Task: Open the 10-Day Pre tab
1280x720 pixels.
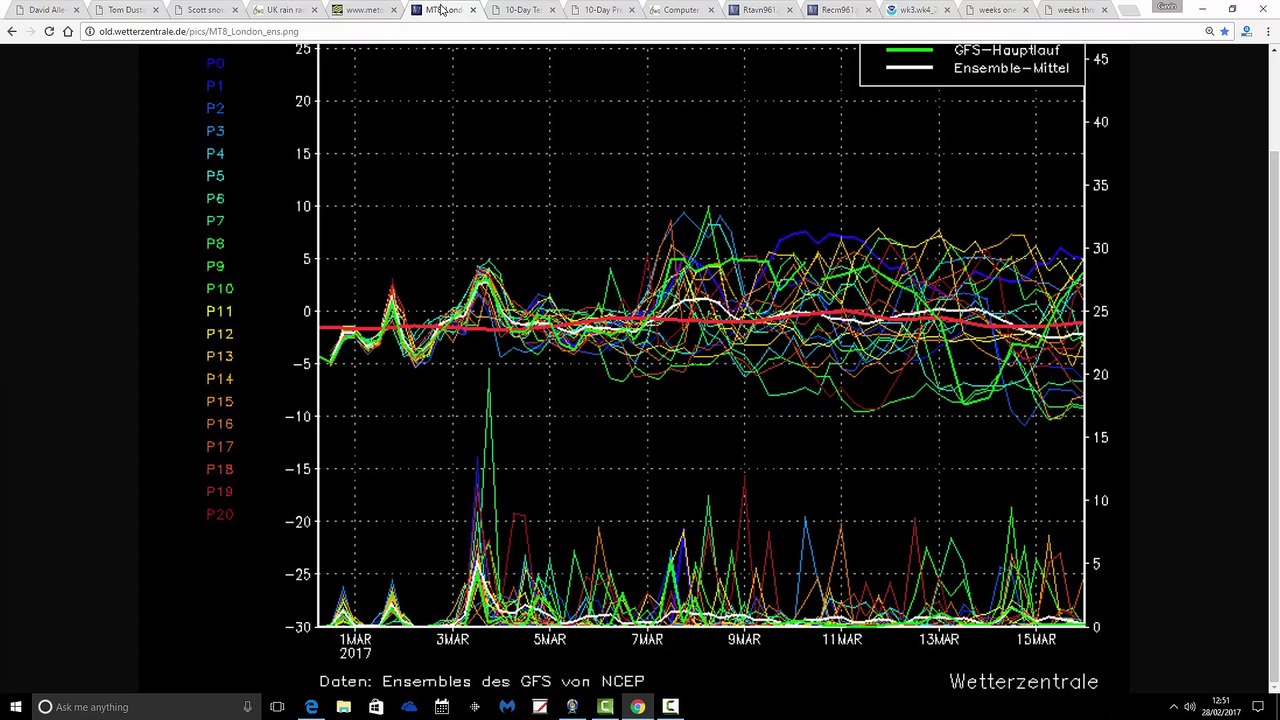Action: (x=603, y=10)
